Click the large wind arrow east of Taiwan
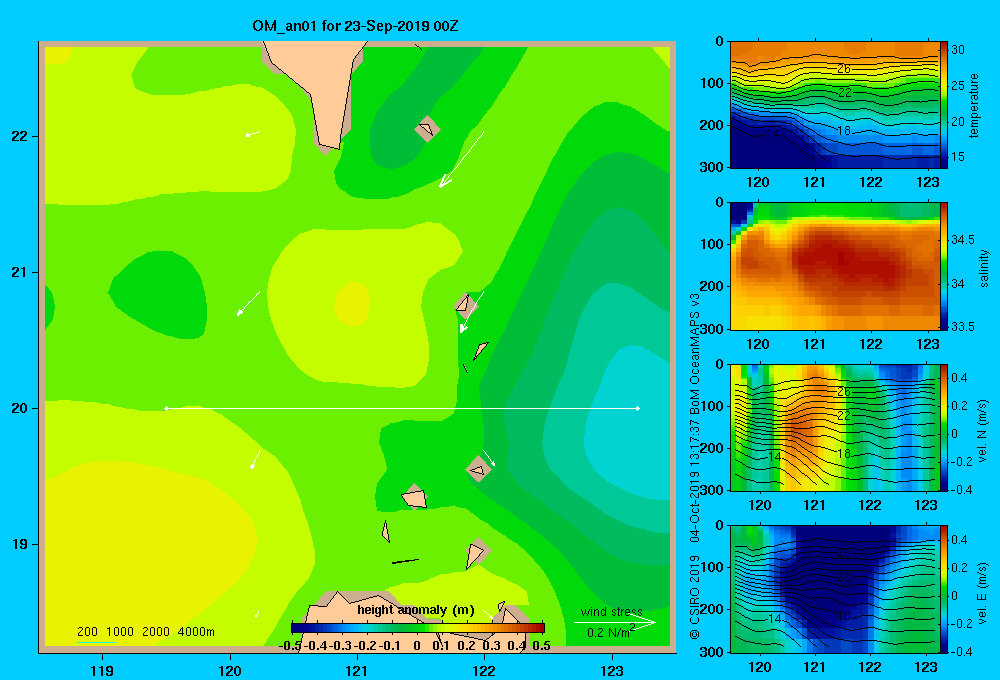The width and height of the screenshot is (1000, 680). pos(461,159)
